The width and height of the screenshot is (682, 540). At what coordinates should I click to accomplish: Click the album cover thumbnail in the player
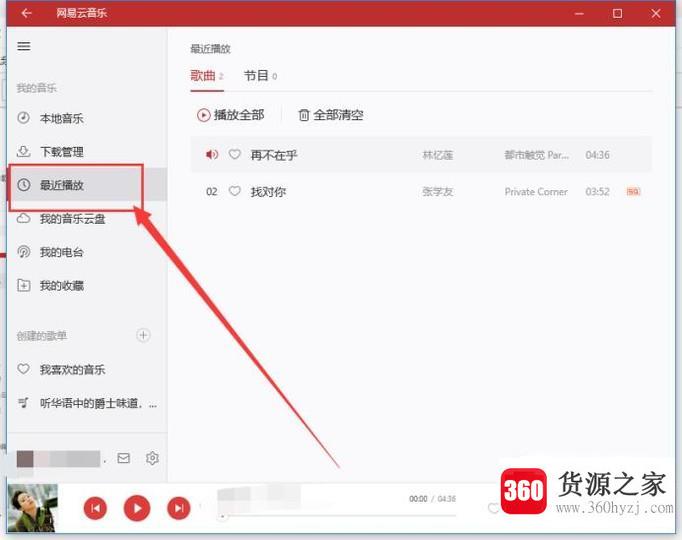(33, 508)
